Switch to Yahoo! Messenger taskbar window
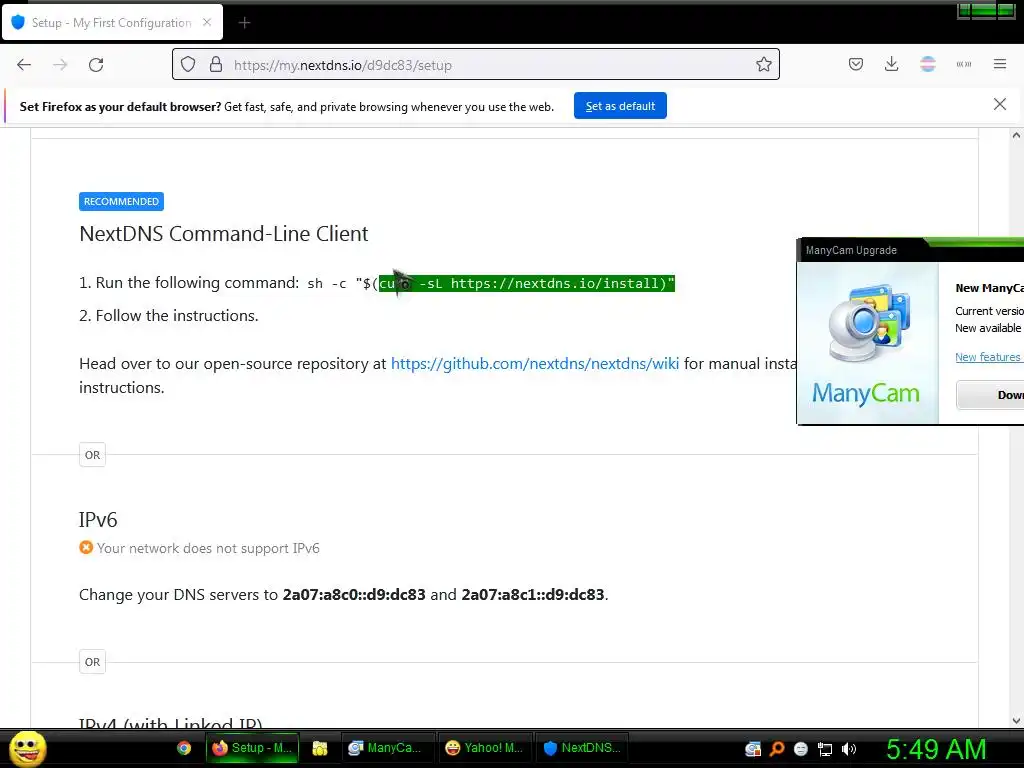This screenshot has width=1024, height=768. [x=484, y=748]
